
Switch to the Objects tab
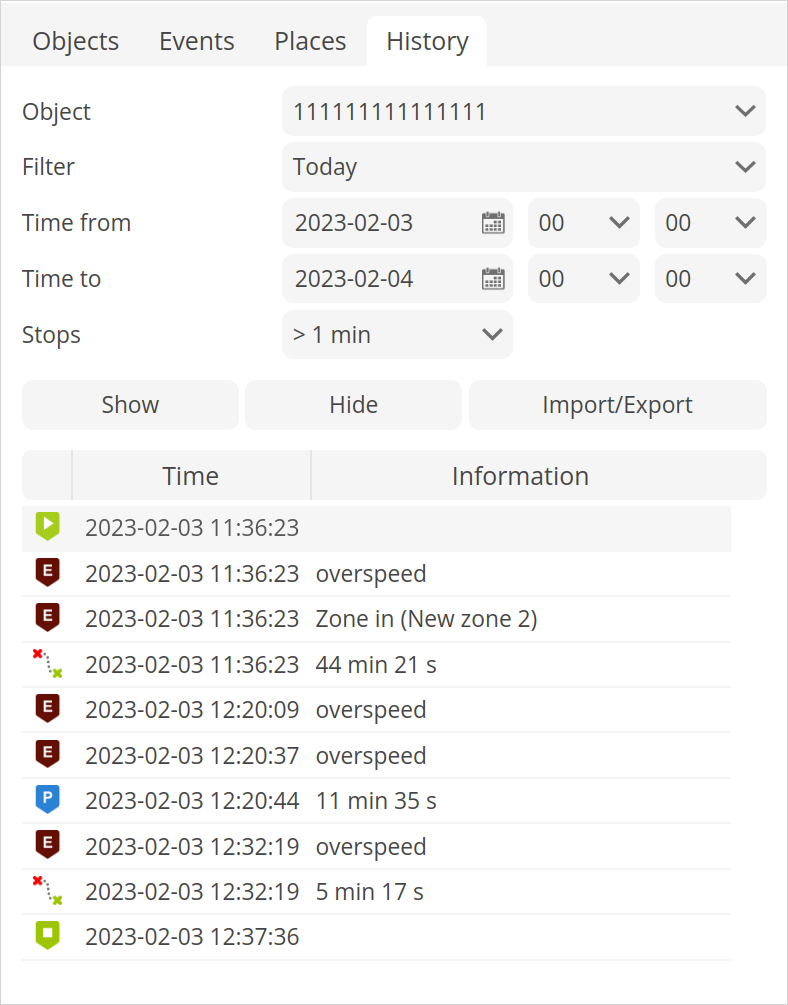tap(76, 42)
